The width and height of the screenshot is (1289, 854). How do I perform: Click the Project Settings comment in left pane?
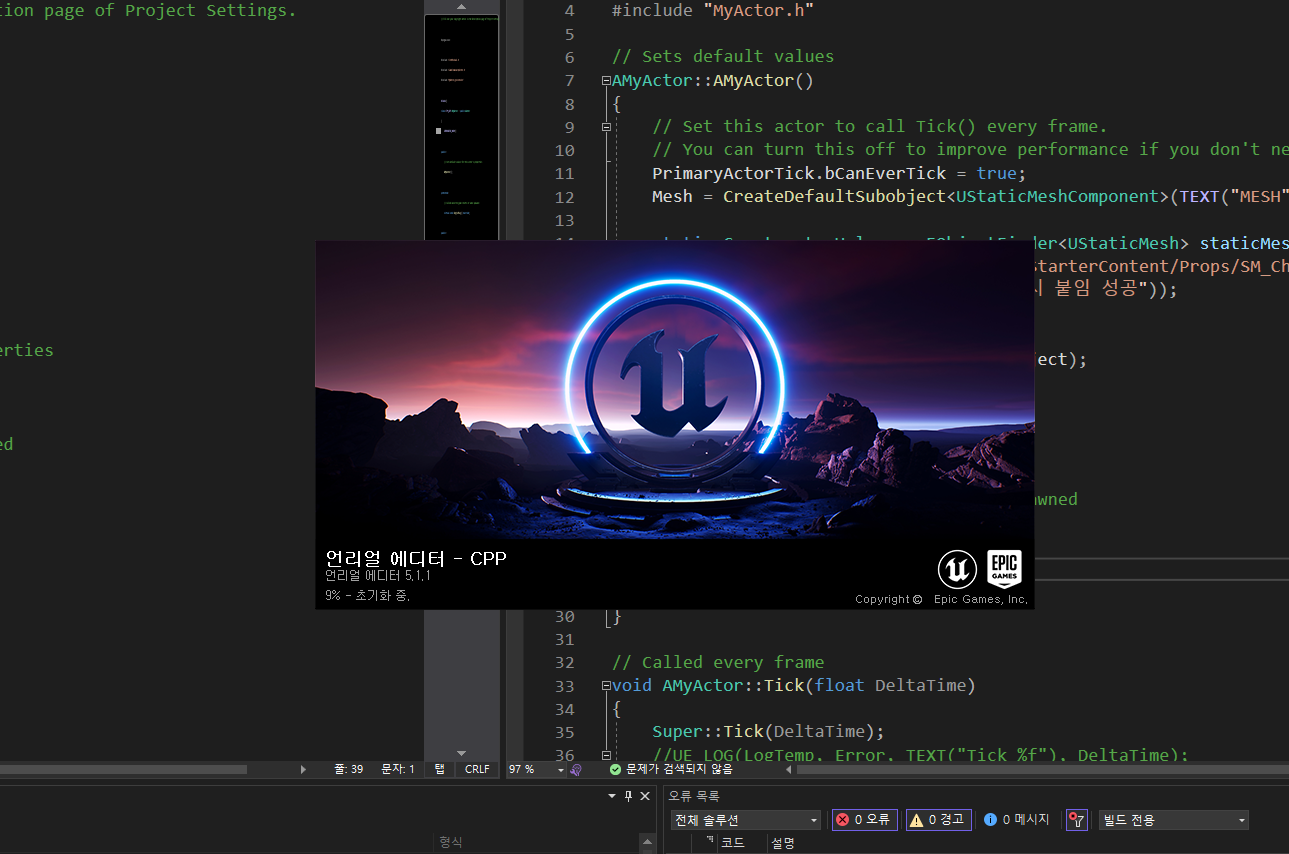148,11
